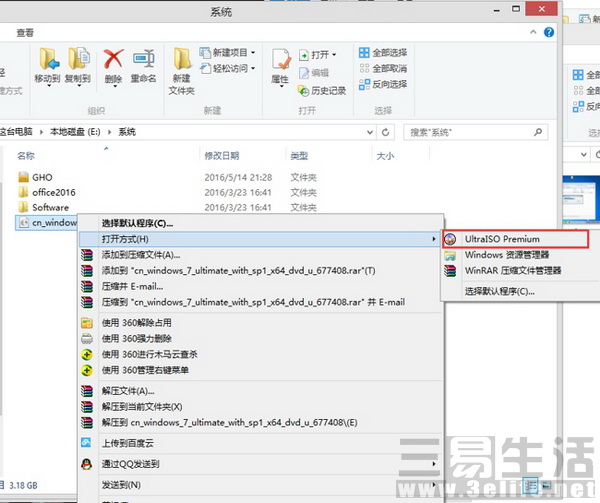The height and width of the screenshot is (503, 600).
Task: Open Help with the blue question mark
Action: [549, 33]
